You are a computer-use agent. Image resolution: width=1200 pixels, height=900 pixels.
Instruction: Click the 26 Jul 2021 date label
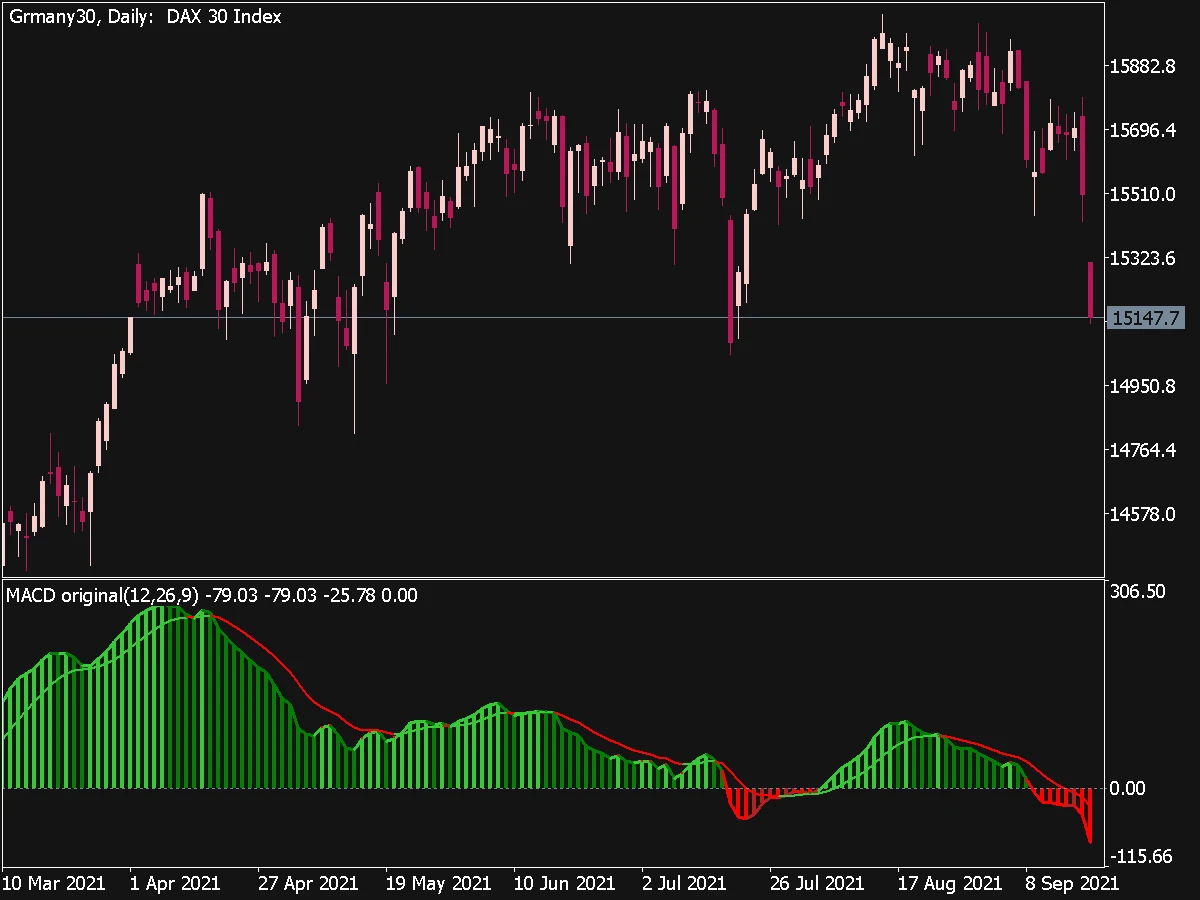pyautogui.click(x=819, y=884)
